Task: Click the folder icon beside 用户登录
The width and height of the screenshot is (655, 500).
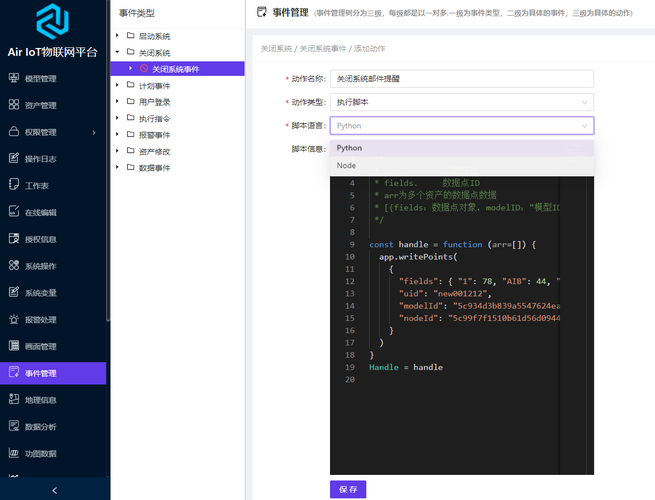Action: [131, 102]
